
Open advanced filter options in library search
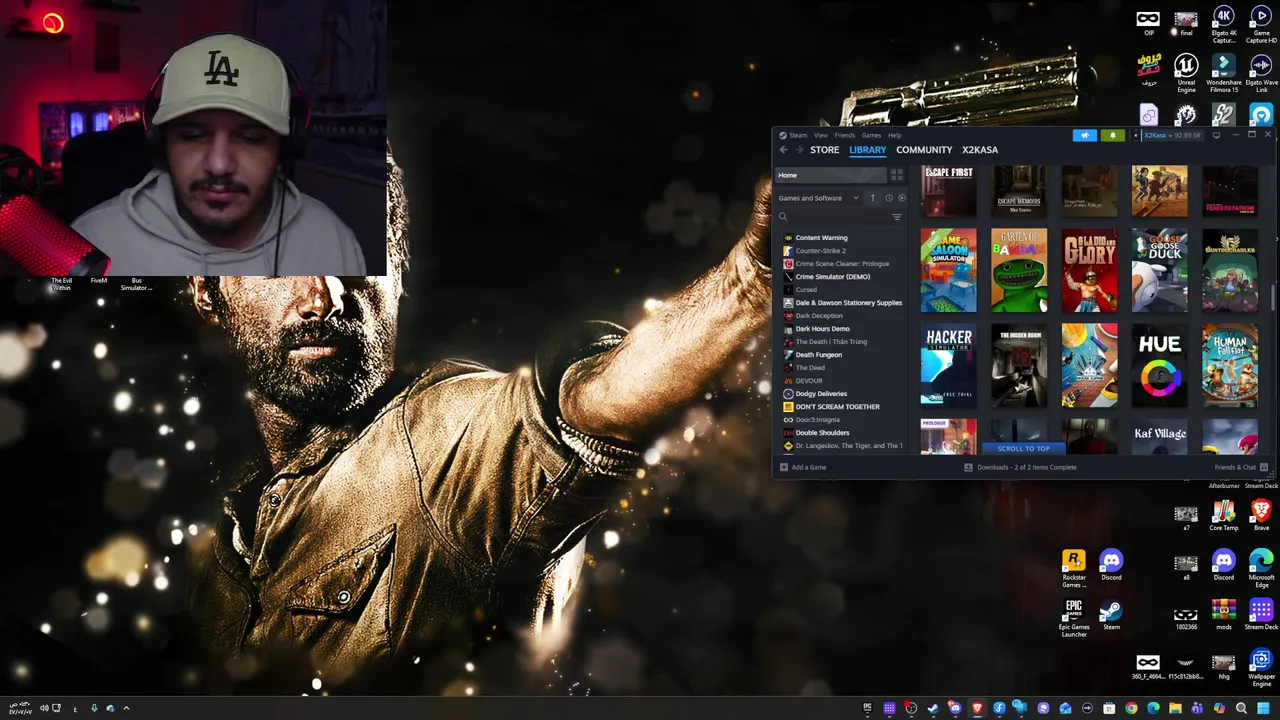coord(896,217)
